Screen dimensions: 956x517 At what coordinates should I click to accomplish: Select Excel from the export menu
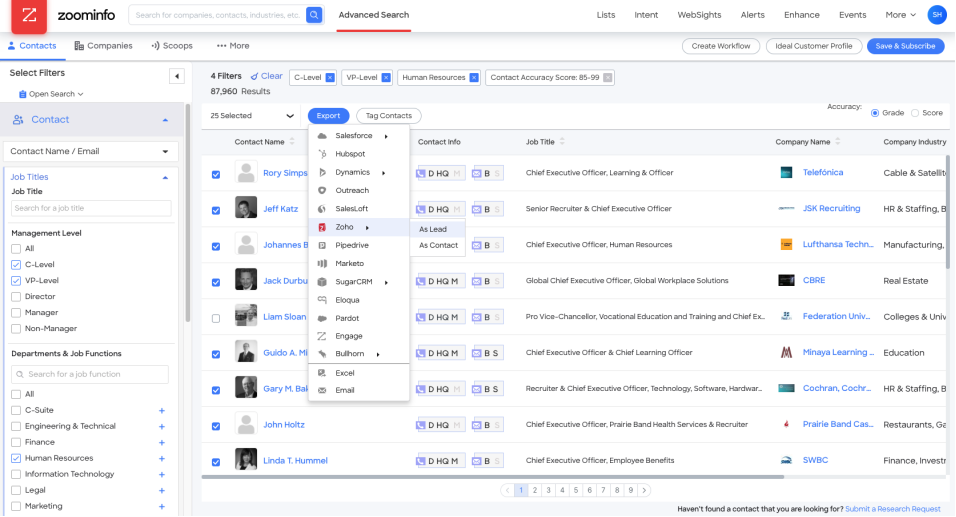(x=345, y=373)
